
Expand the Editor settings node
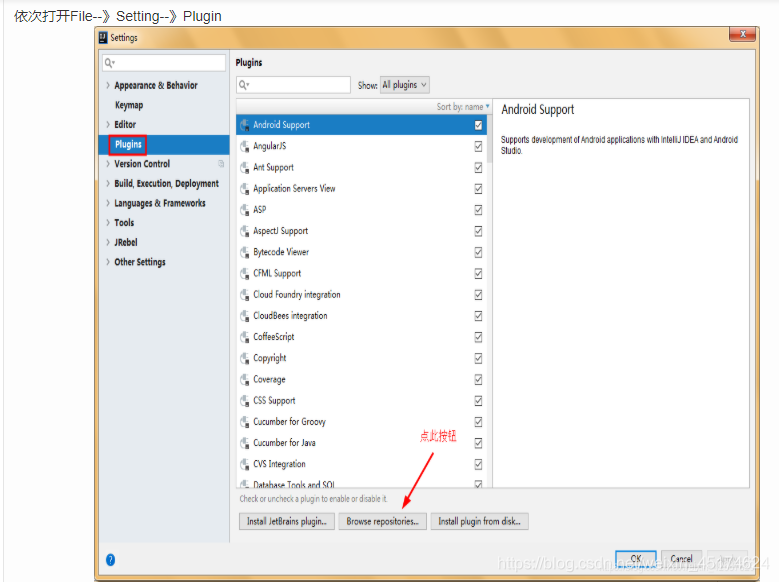(108, 124)
